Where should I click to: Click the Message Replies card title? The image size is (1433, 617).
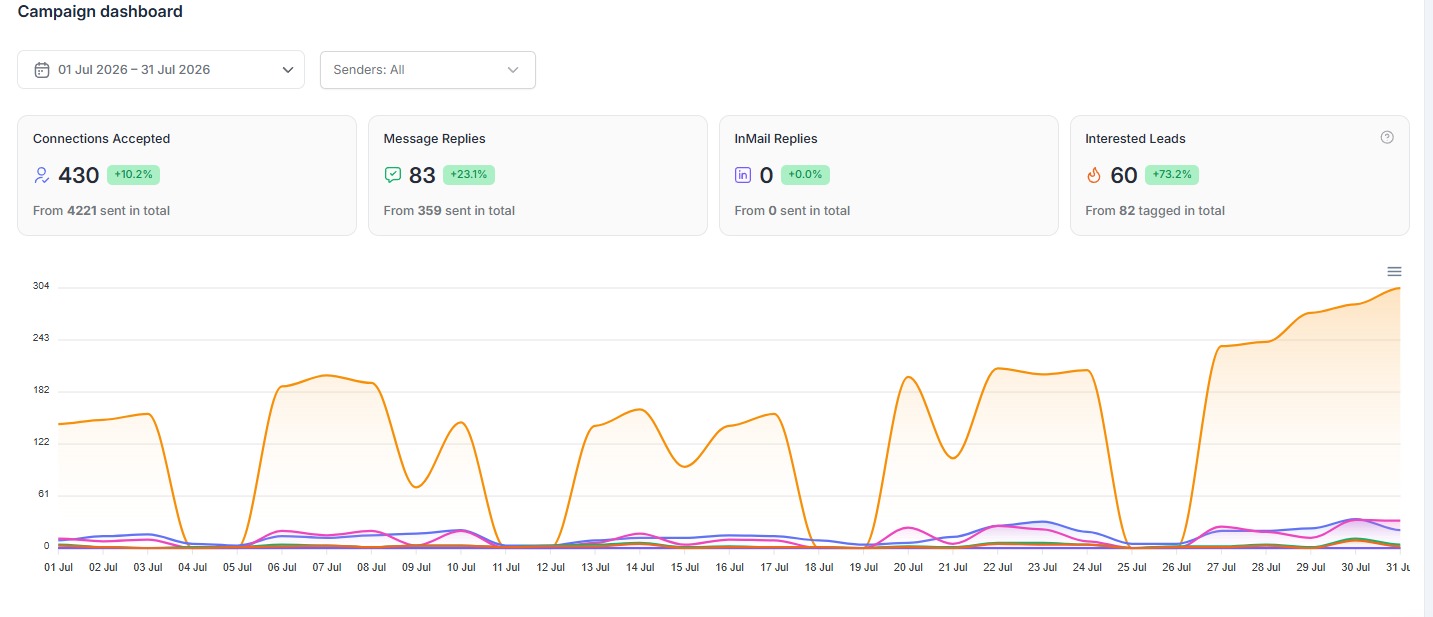click(435, 139)
